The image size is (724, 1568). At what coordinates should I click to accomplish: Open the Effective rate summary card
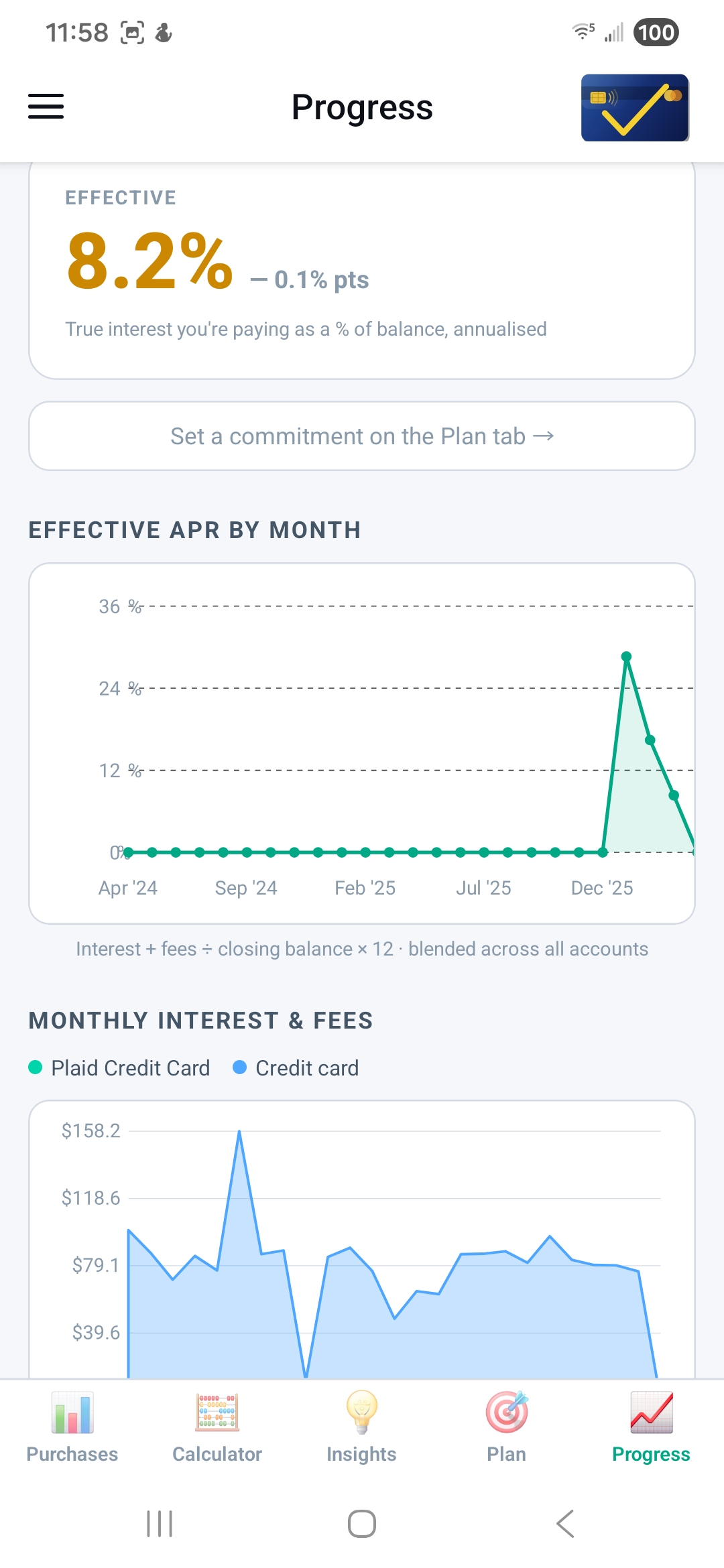[x=362, y=268]
